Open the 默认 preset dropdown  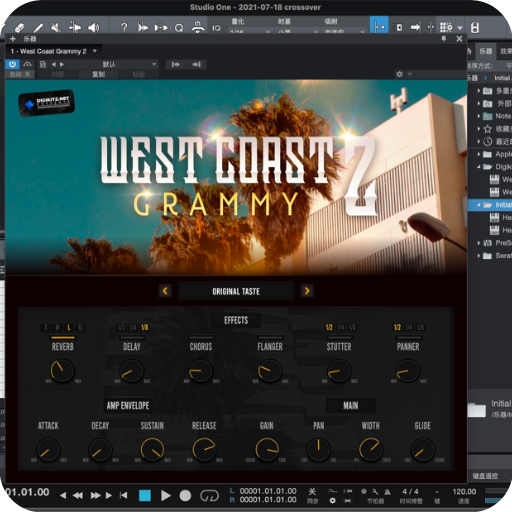[x=113, y=64]
